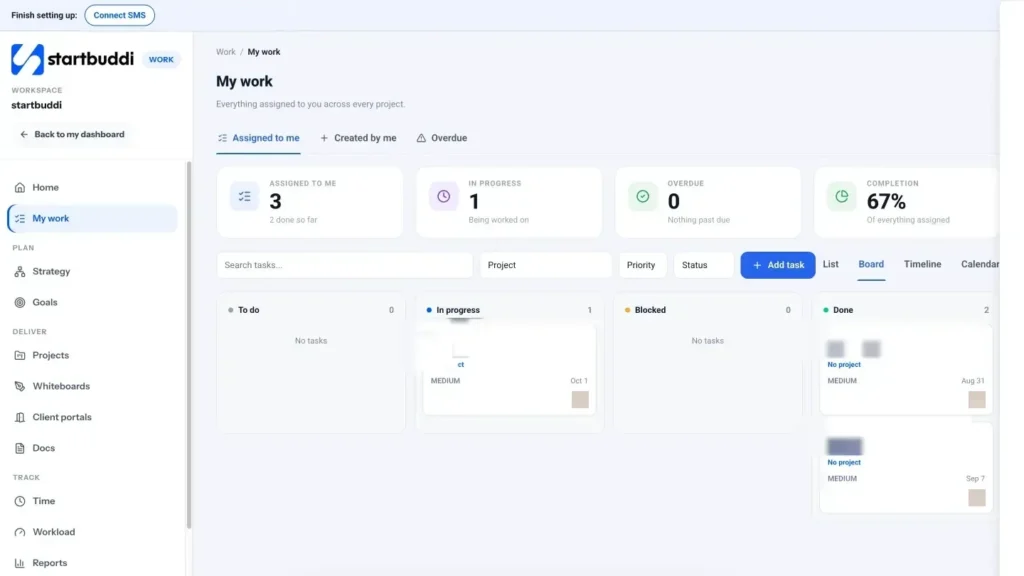
Task: Open the Done task card dated Aug 31
Action: 906,370
